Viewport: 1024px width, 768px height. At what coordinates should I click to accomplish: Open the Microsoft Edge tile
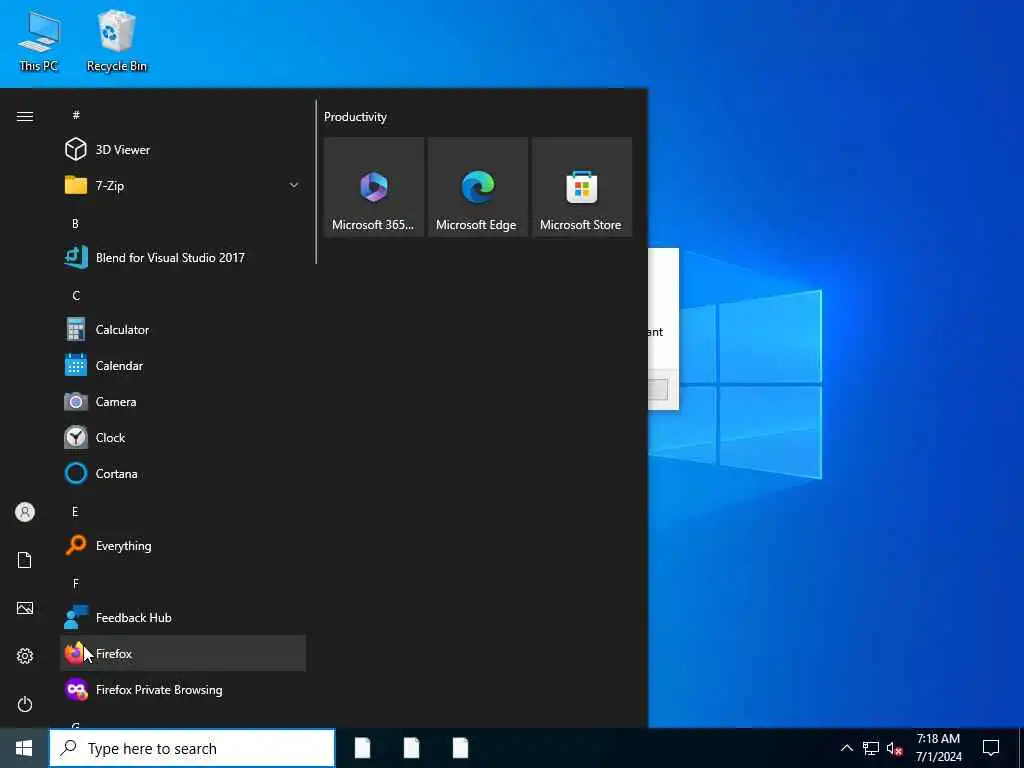[477, 187]
